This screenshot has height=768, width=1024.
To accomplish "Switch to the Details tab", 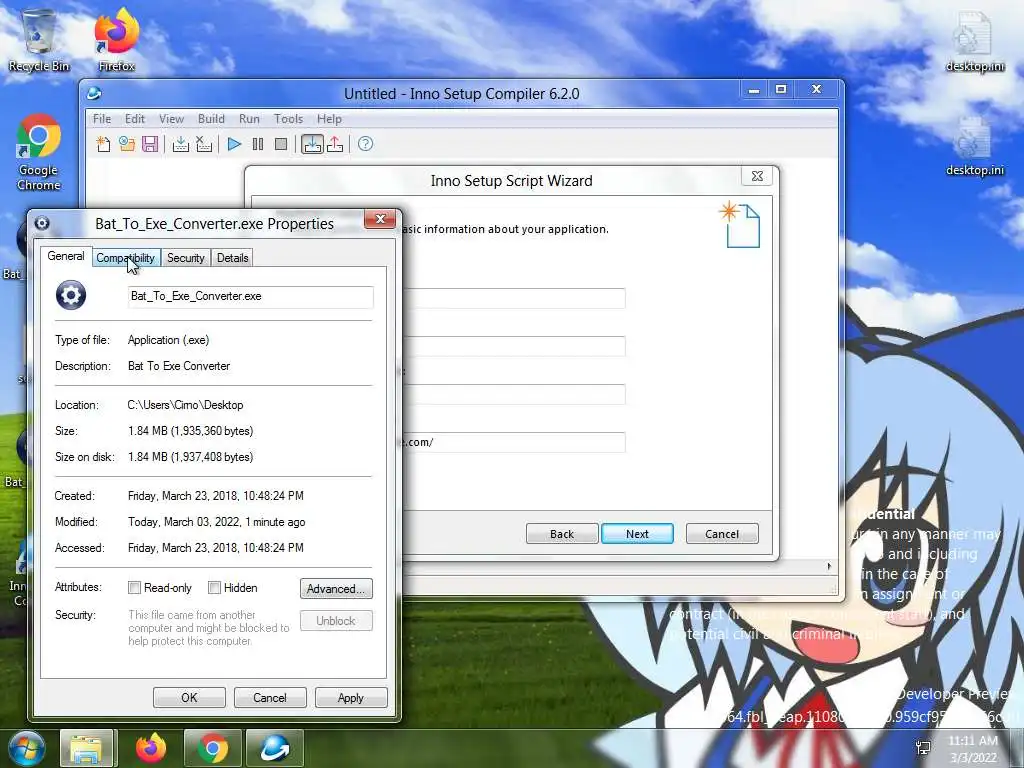I will [x=232, y=258].
